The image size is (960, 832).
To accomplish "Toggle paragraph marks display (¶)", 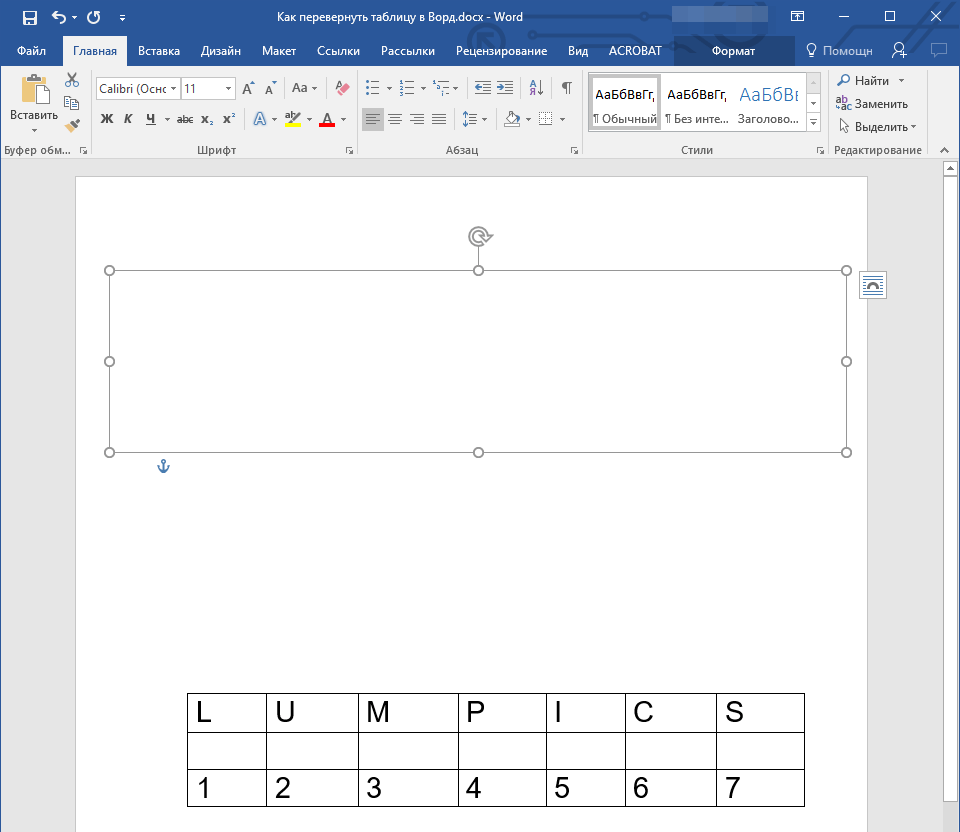I will pyautogui.click(x=567, y=88).
